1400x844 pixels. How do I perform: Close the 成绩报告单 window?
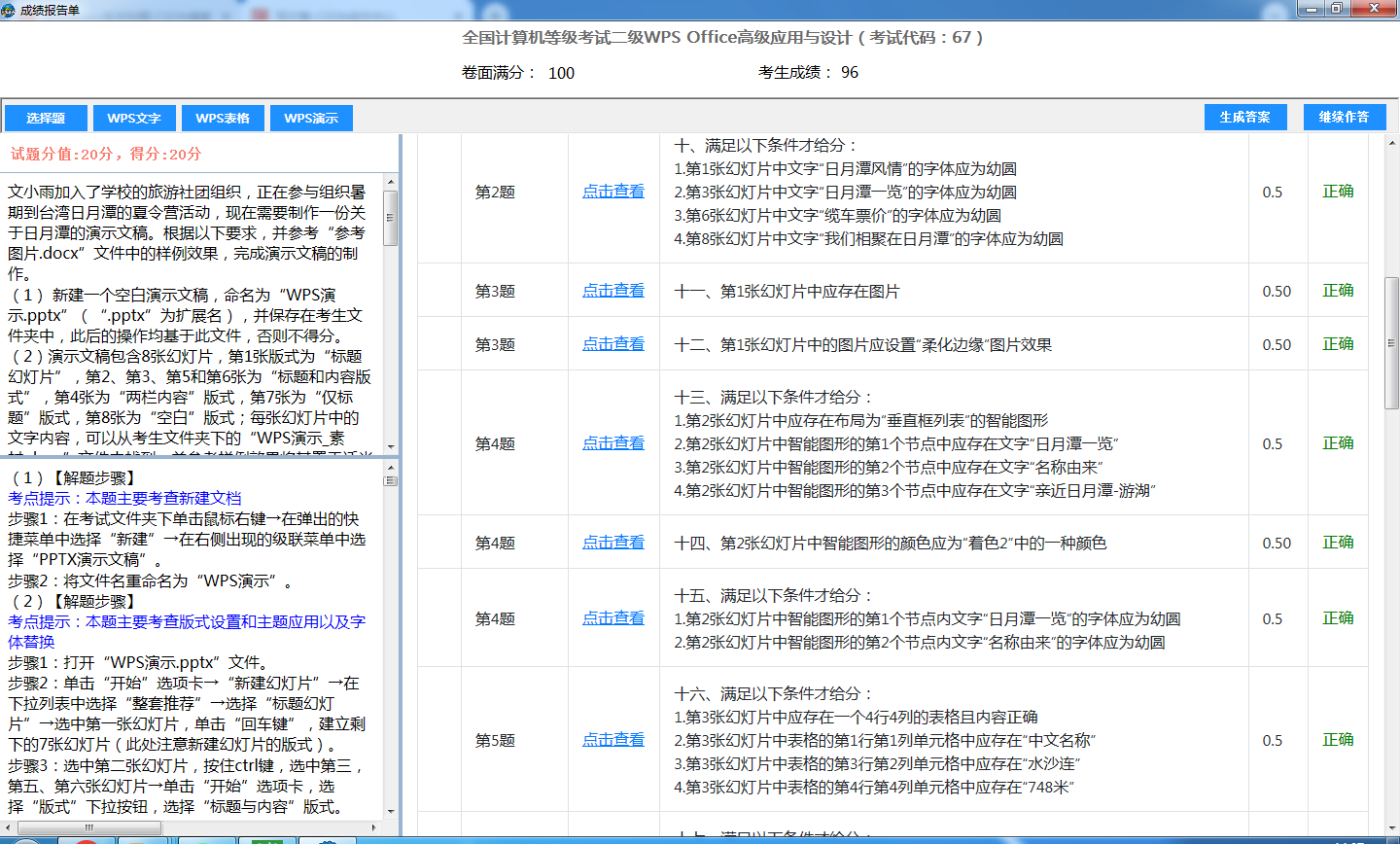point(1375,9)
